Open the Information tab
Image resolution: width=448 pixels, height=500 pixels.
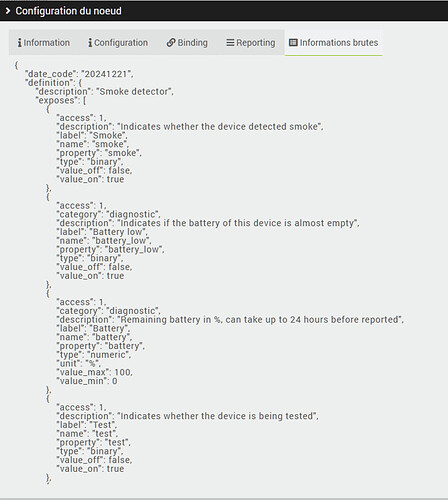[x=44, y=43]
